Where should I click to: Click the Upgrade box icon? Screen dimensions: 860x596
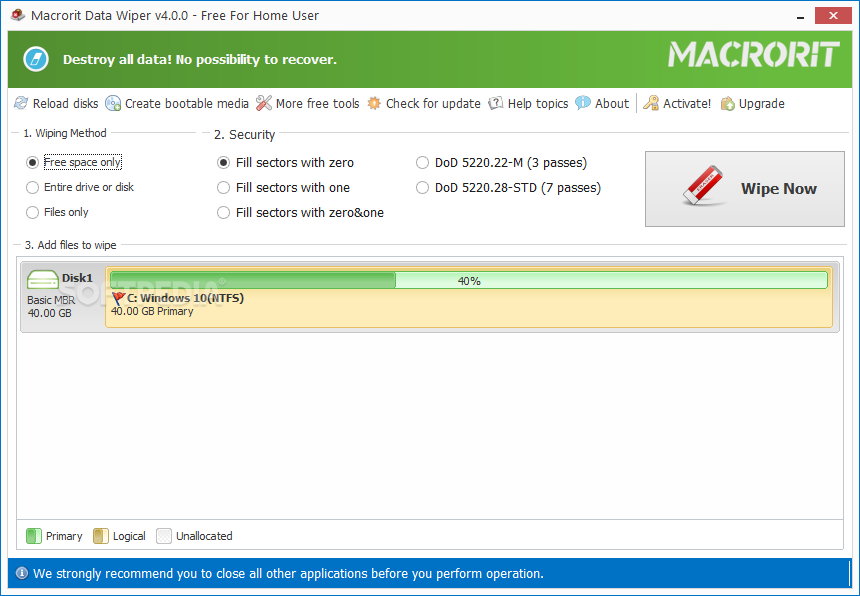(x=727, y=104)
